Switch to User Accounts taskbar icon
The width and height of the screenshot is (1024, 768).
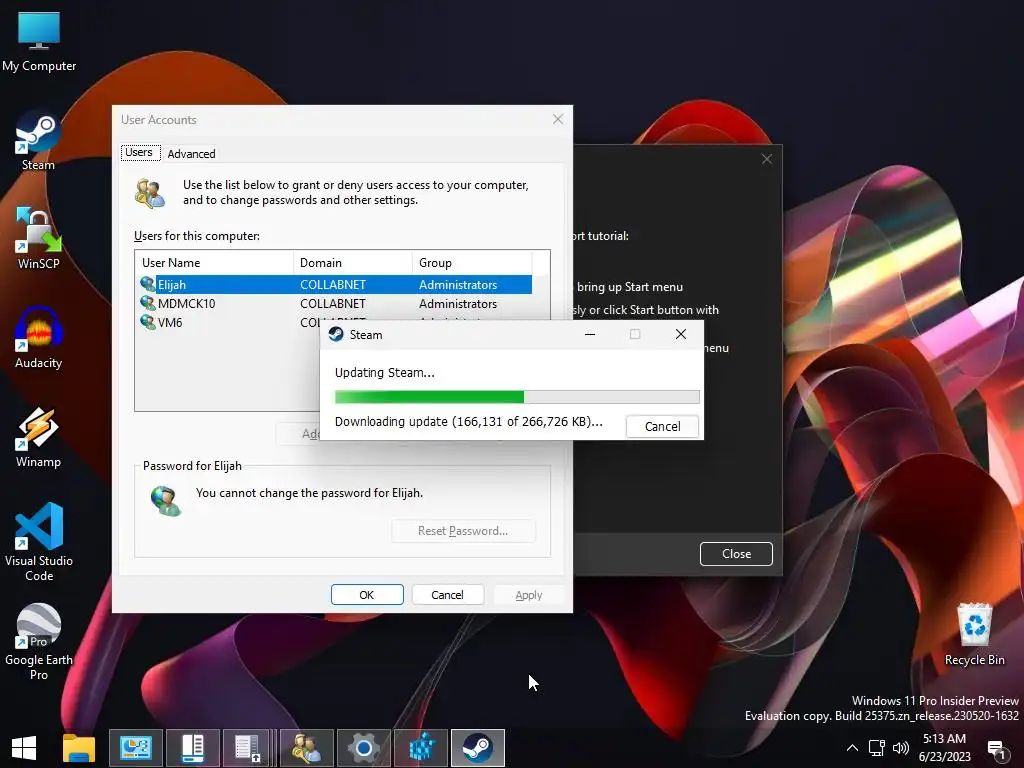click(306, 748)
